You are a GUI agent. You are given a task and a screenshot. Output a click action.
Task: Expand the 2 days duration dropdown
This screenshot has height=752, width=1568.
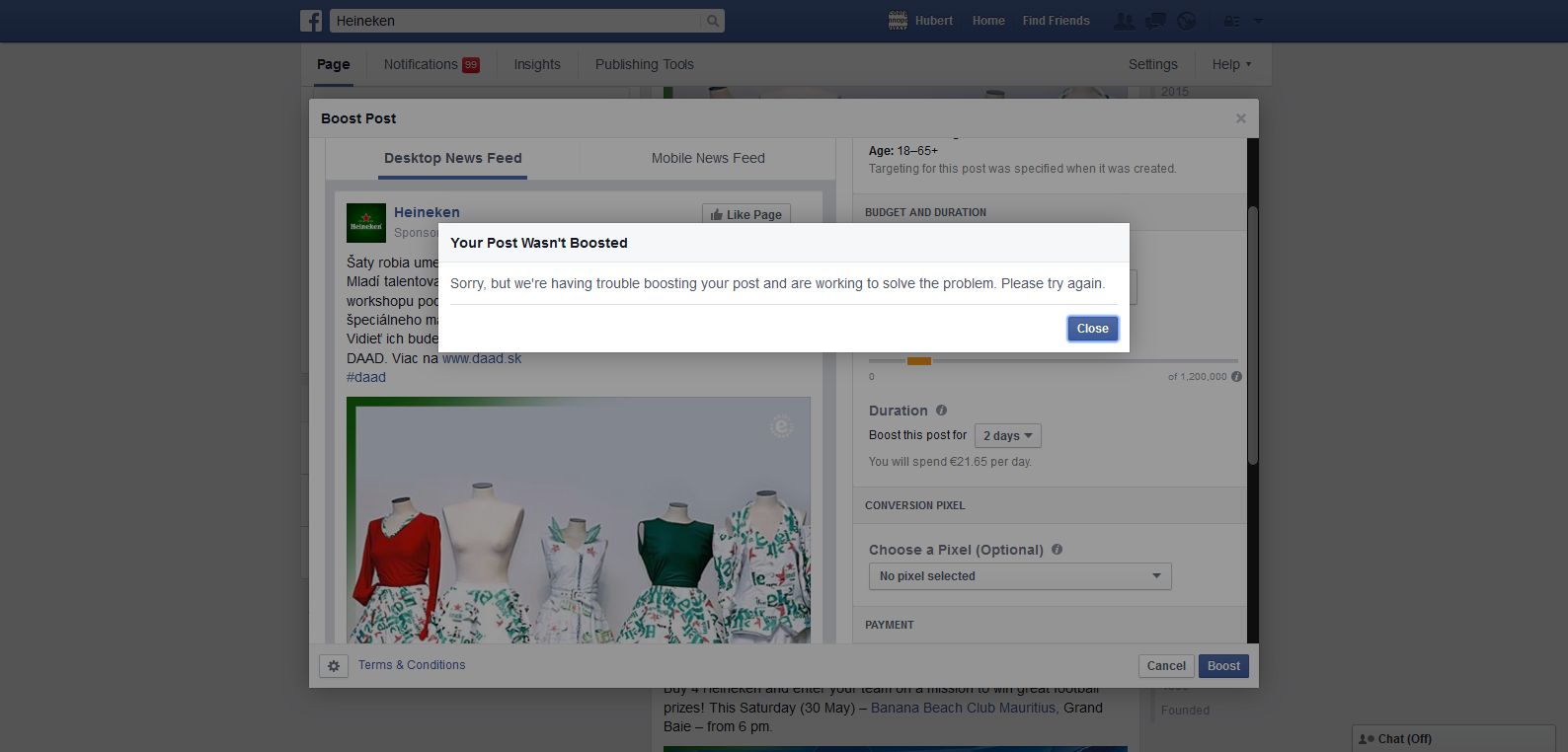tap(1007, 436)
